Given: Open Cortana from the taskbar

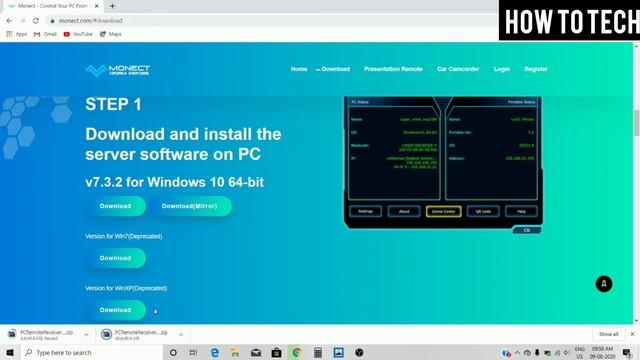Looking at the screenshot, I should pos(173,352).
